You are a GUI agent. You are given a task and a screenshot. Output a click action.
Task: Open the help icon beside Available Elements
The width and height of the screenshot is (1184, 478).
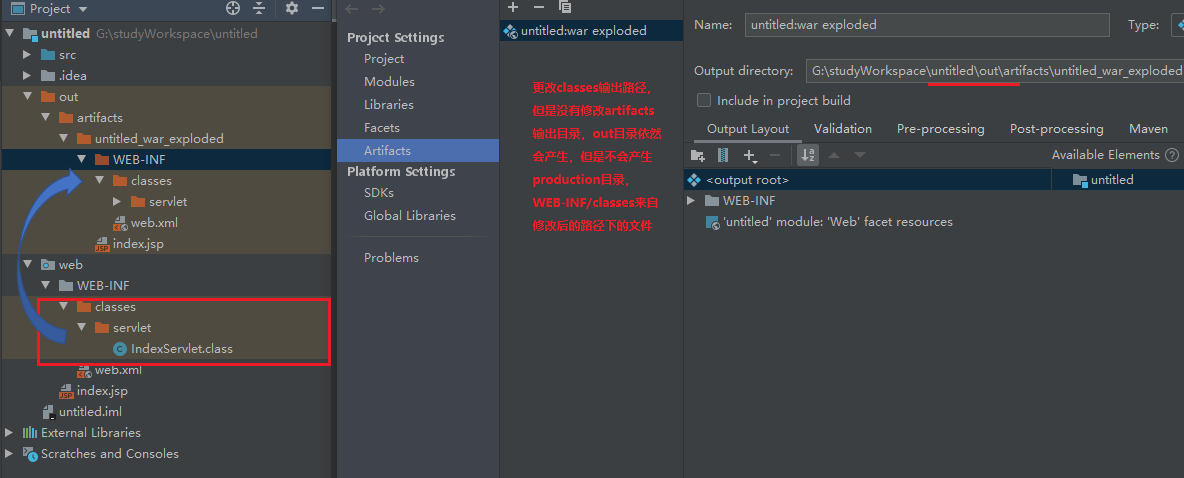click(x=1172, y=155)
